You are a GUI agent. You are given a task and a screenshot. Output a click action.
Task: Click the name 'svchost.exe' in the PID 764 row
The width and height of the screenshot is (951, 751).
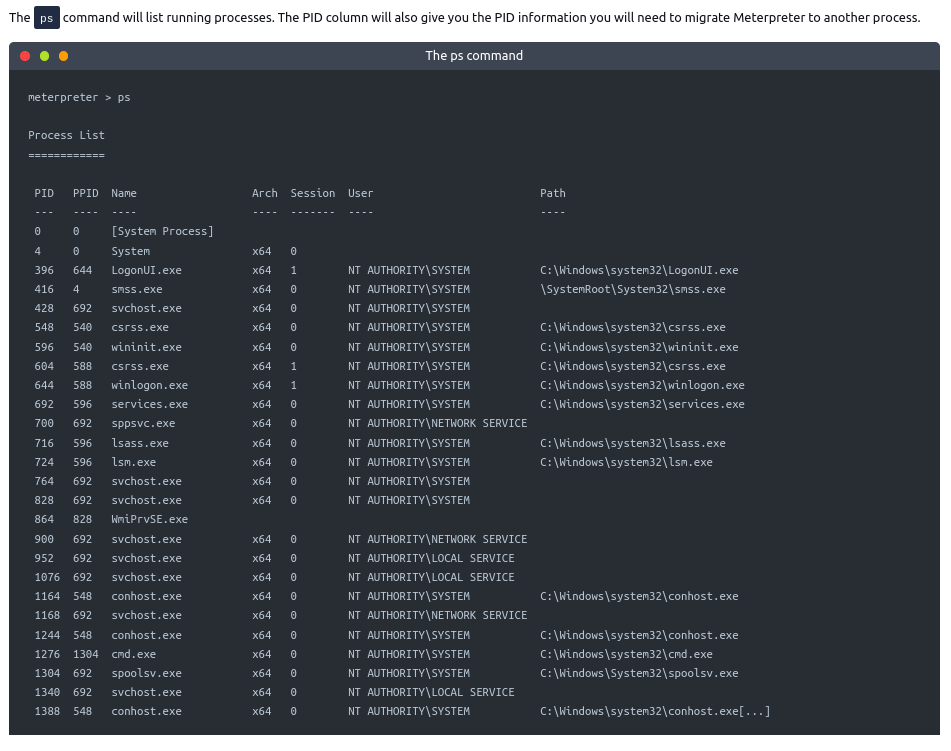147,481
